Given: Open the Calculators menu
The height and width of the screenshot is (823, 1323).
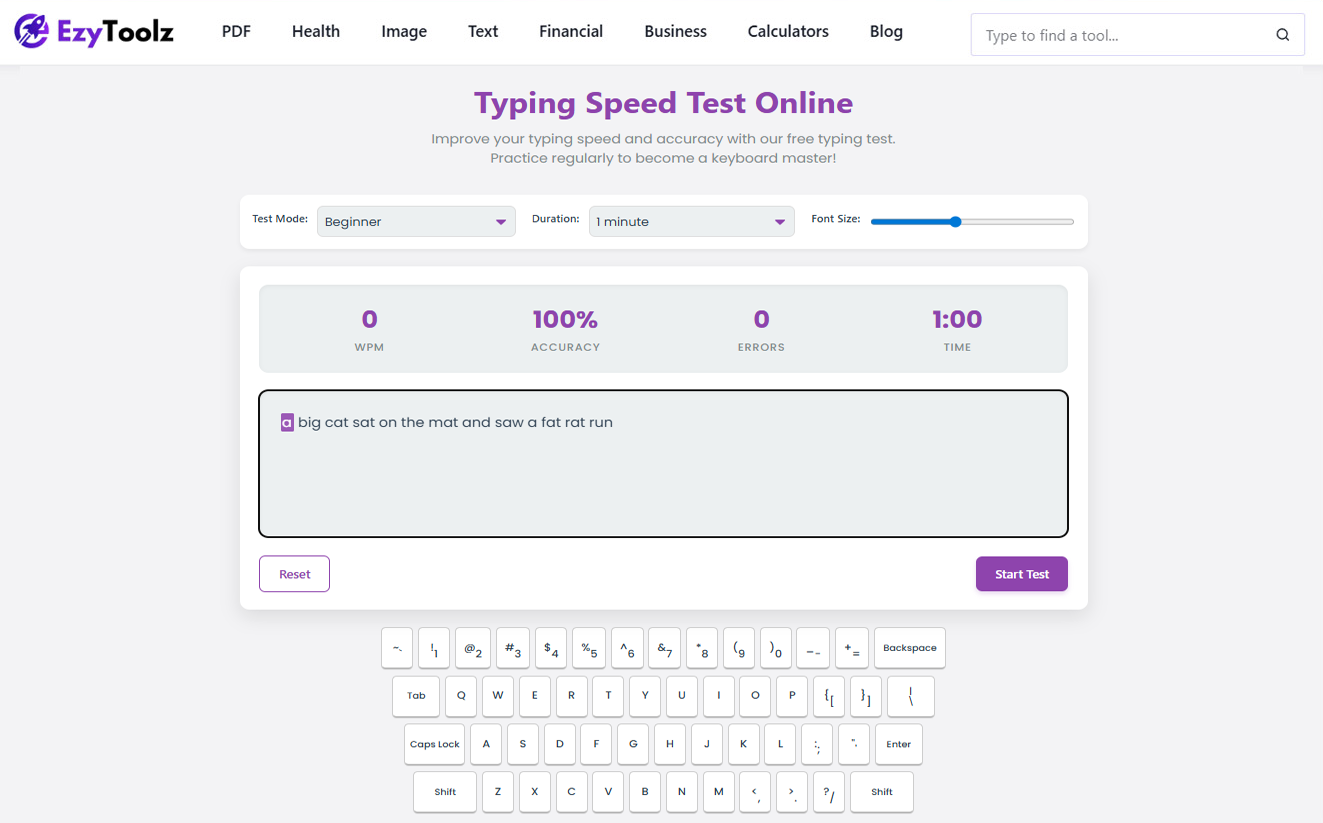Looking at the screenshot, I should click(787, 31).
